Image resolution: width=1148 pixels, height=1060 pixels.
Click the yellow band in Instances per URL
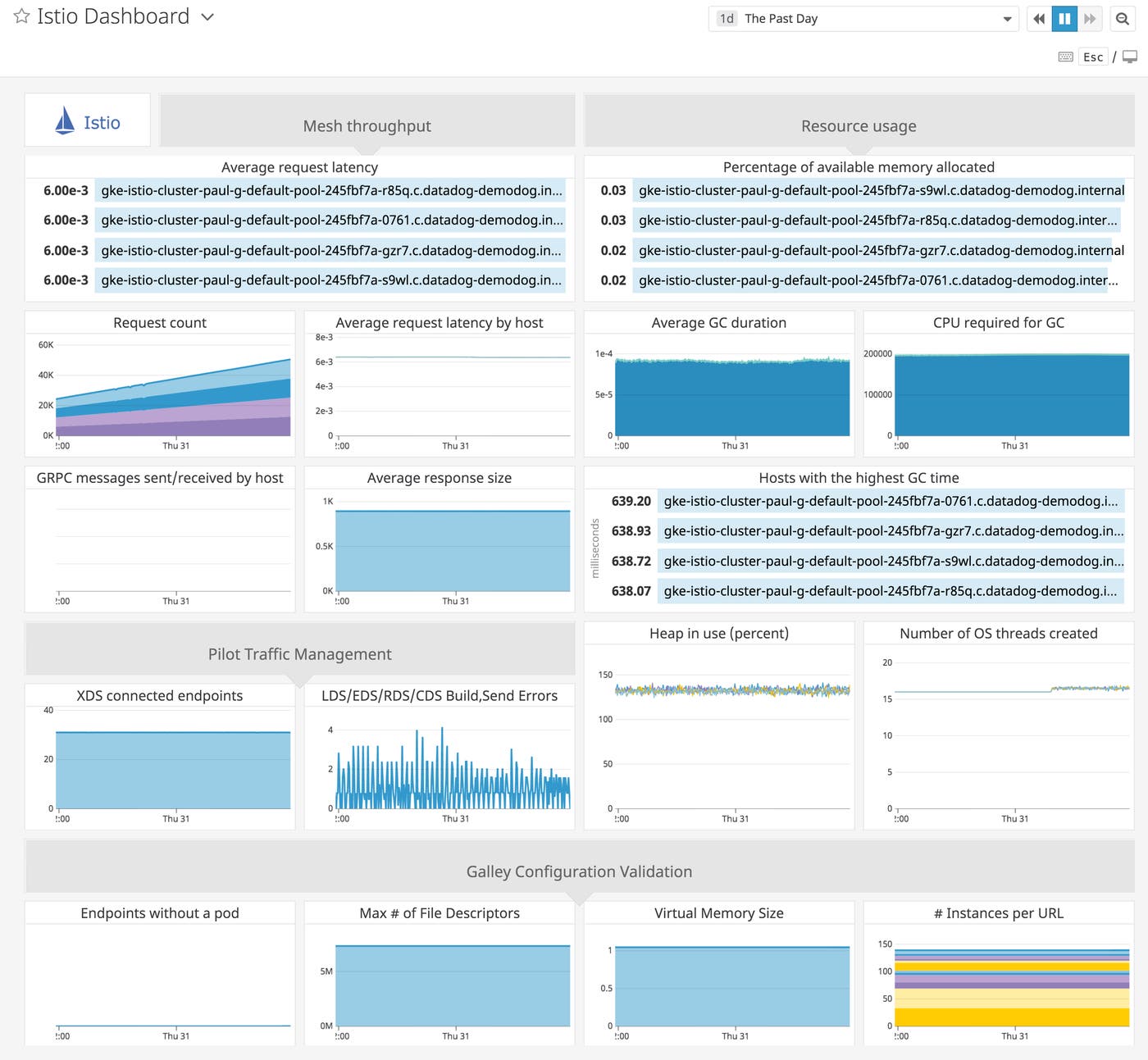pos(1012,1017)
